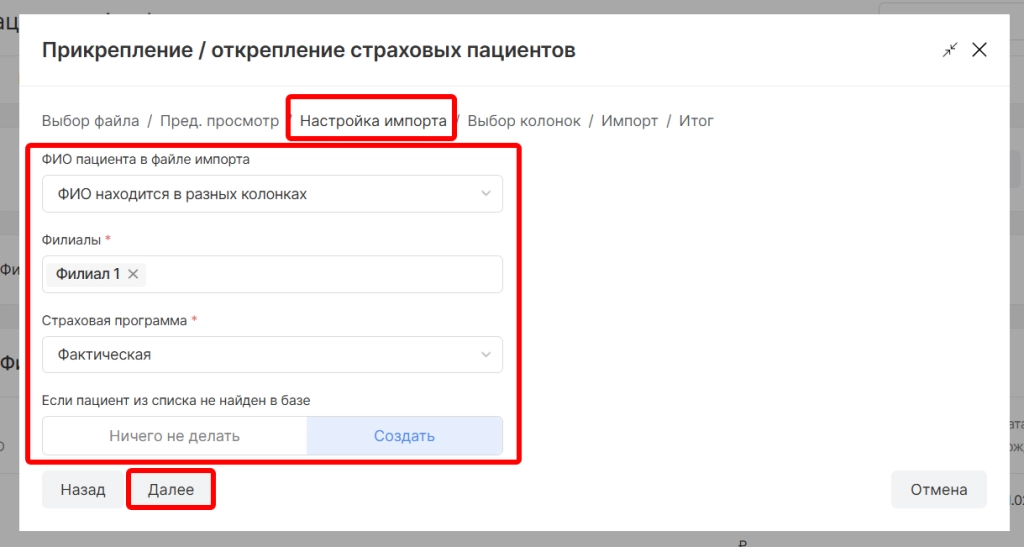
Task: Click the Филиал 1 tag label
Action: pos(88,274)
